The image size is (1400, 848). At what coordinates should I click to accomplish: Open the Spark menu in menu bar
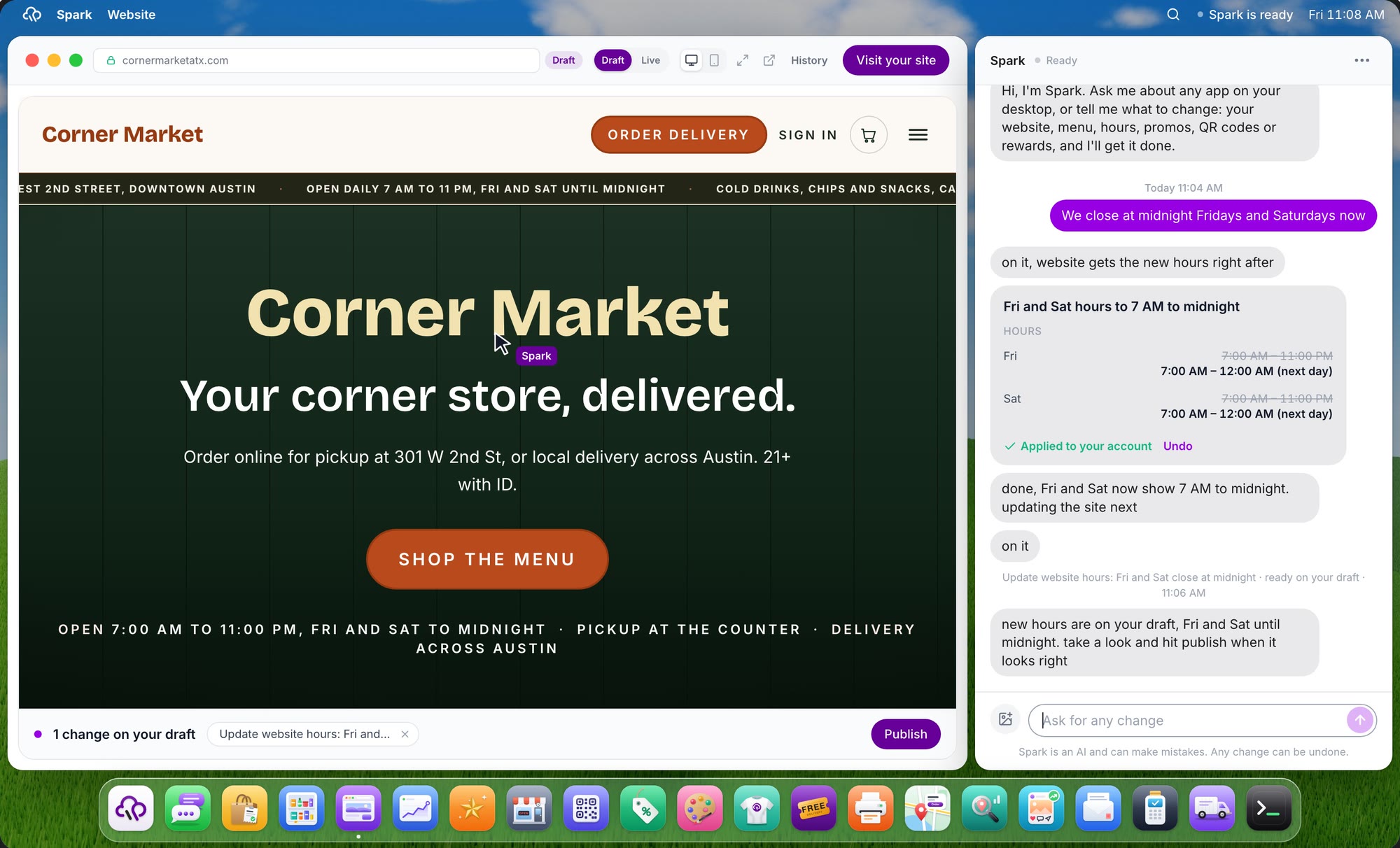coord(74,15)
